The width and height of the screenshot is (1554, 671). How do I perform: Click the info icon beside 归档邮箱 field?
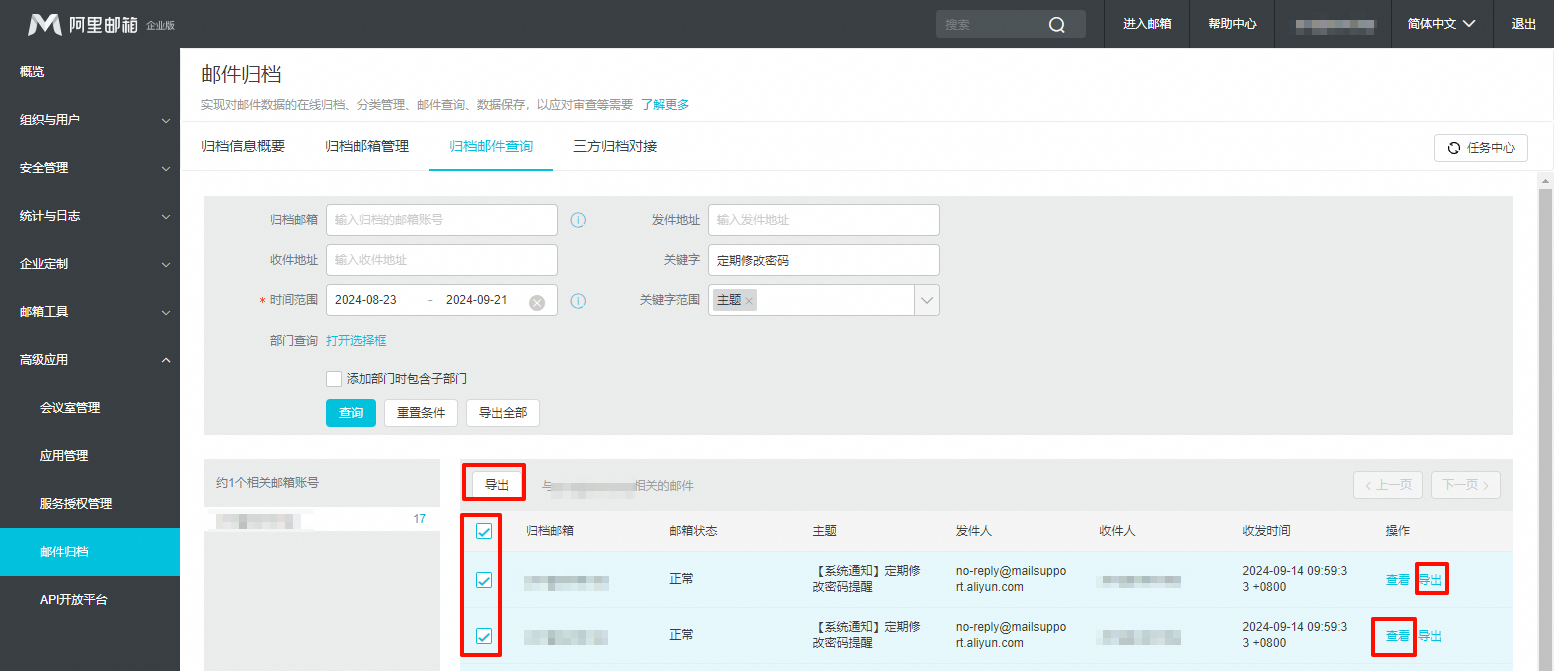pyautogui.click(x=578, y=220)
